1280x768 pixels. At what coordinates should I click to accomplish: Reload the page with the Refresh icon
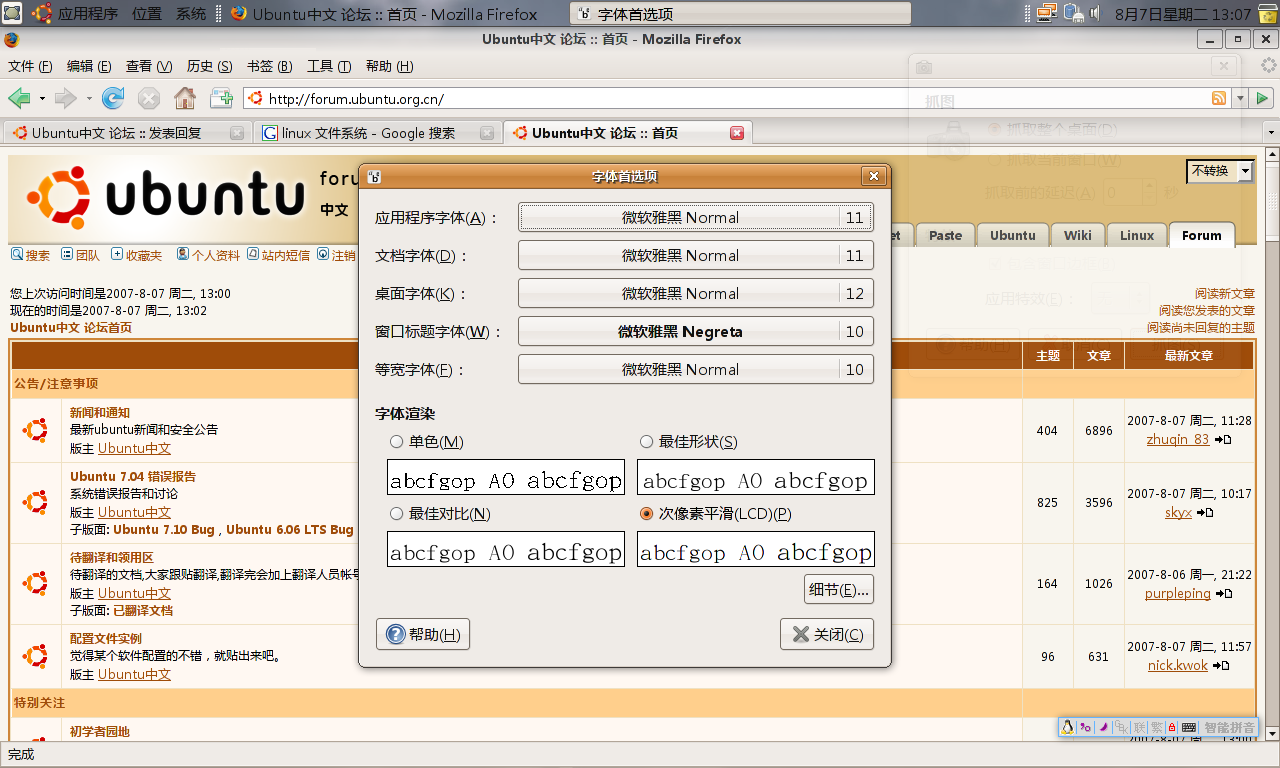[113, 98]
